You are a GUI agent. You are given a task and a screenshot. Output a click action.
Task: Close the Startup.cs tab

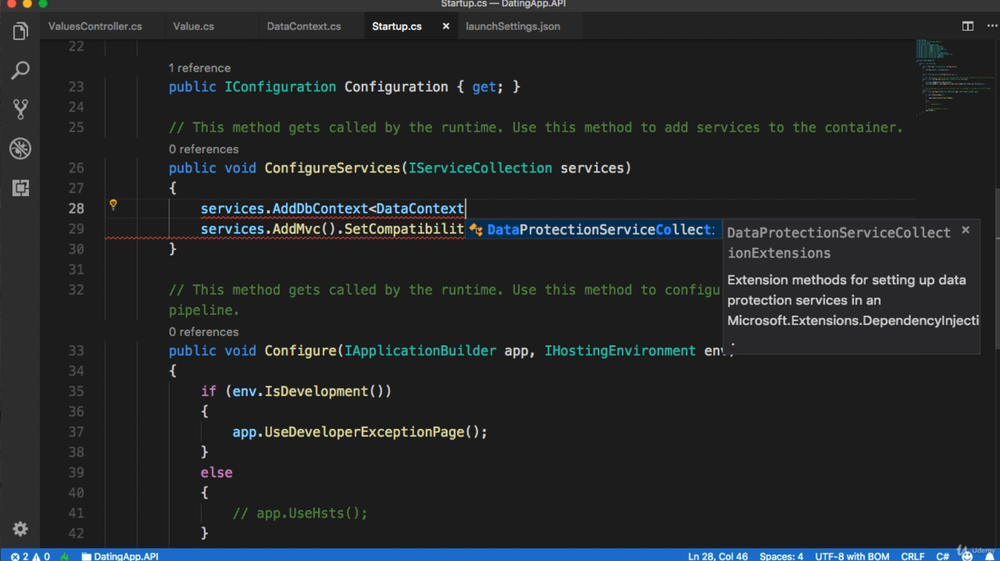[x=446, y=26]
